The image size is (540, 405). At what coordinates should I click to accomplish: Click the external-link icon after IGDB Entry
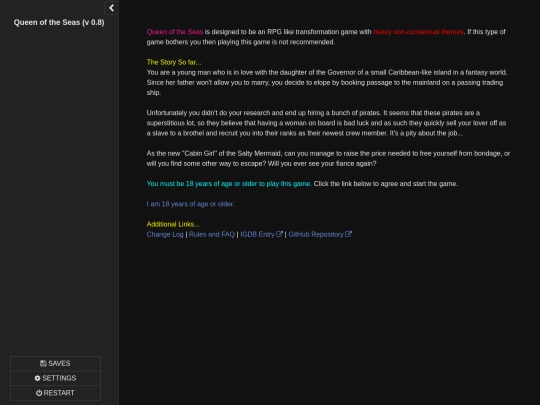279,234
